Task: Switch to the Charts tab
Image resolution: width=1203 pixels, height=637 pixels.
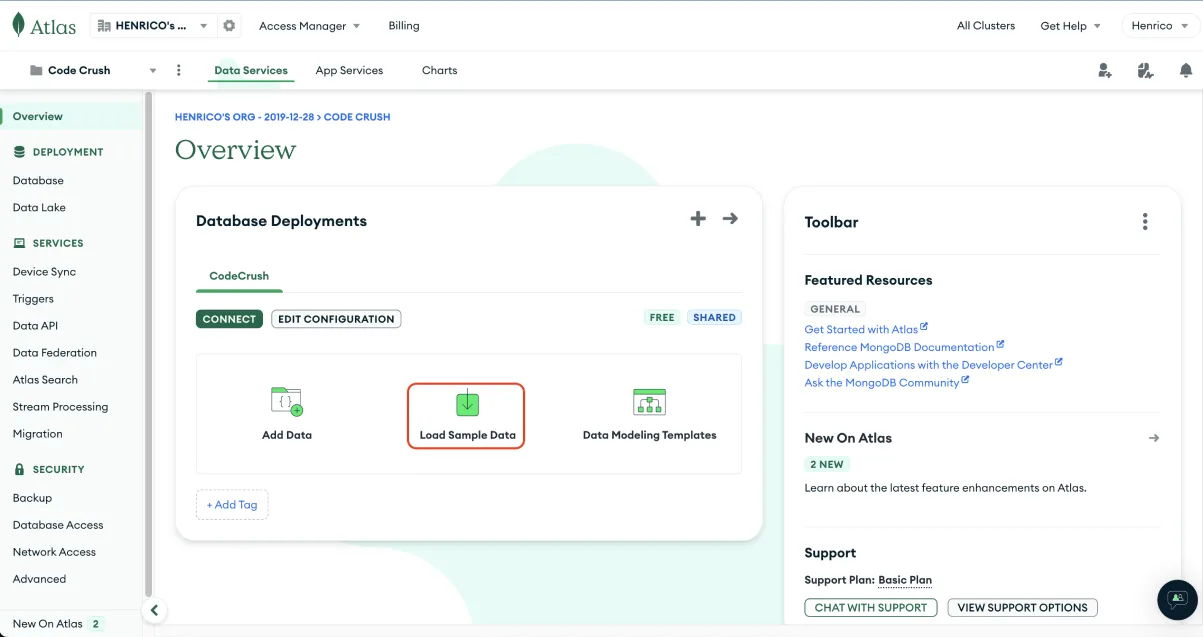Action: click(x=439, y=71)
